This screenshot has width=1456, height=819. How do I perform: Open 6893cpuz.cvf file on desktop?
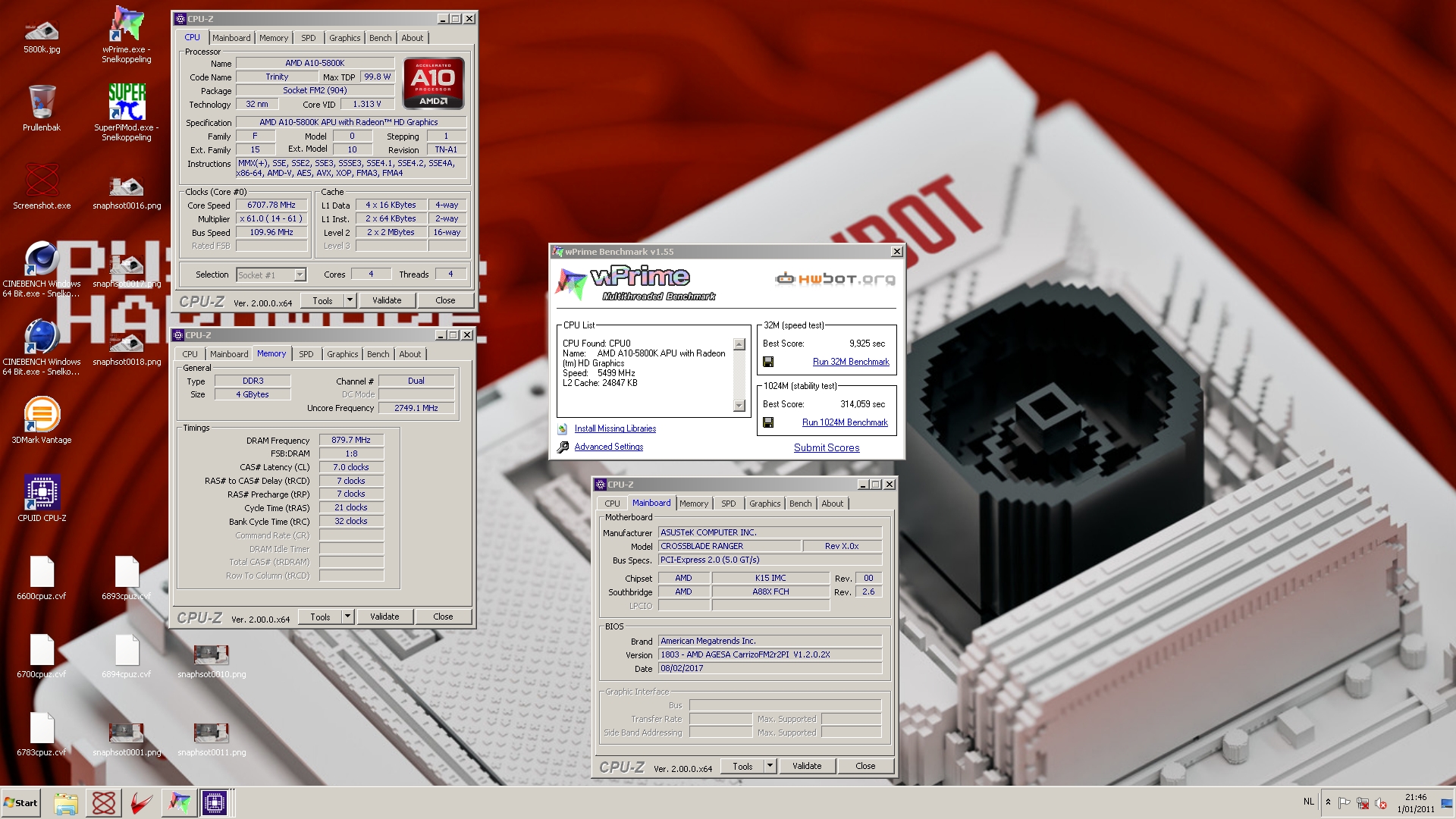(127, 578)
